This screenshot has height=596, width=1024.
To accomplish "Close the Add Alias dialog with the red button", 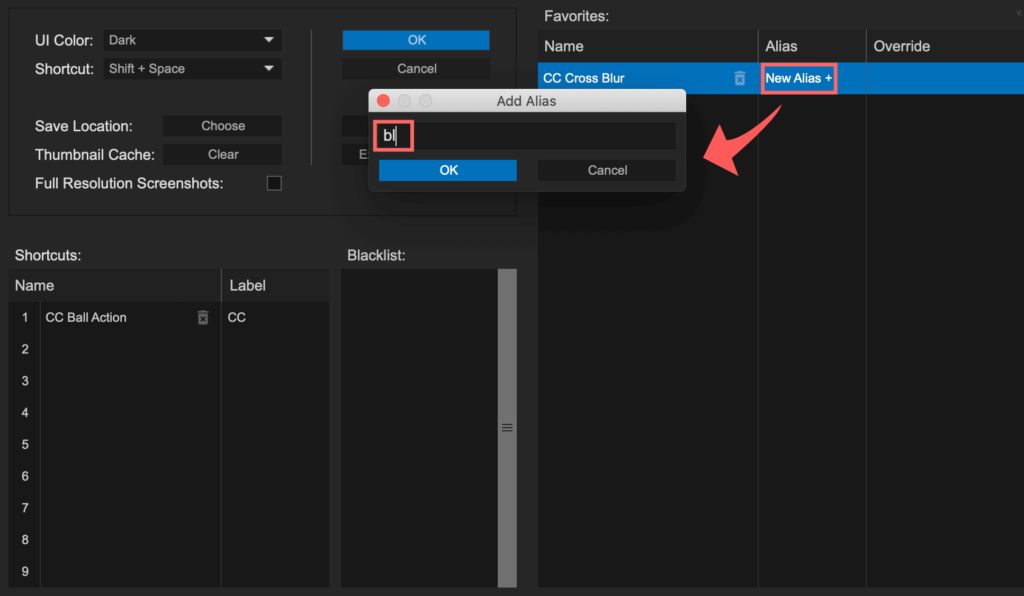I will [383, 100].
